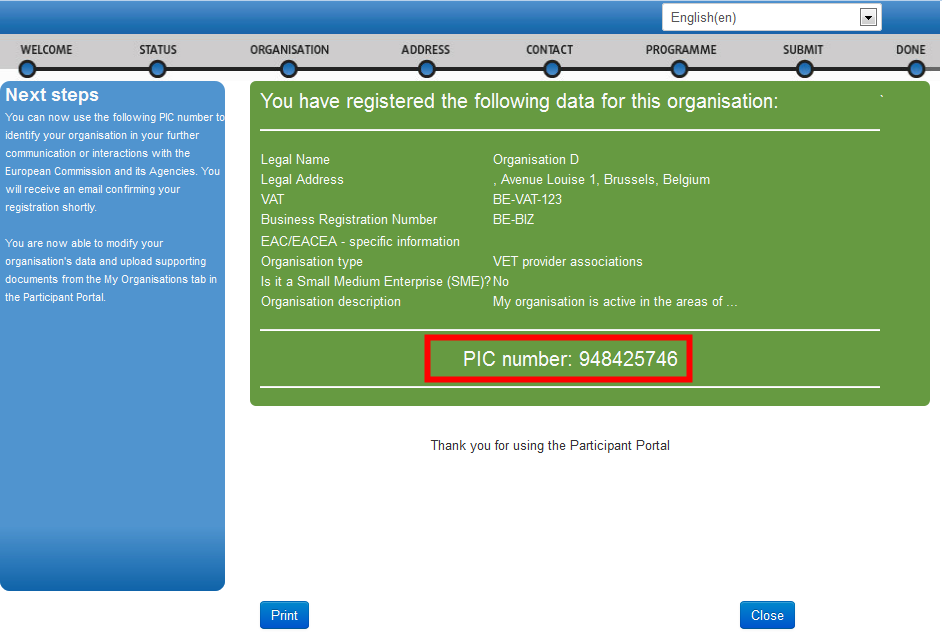Click the Close button

click(767, 615)
